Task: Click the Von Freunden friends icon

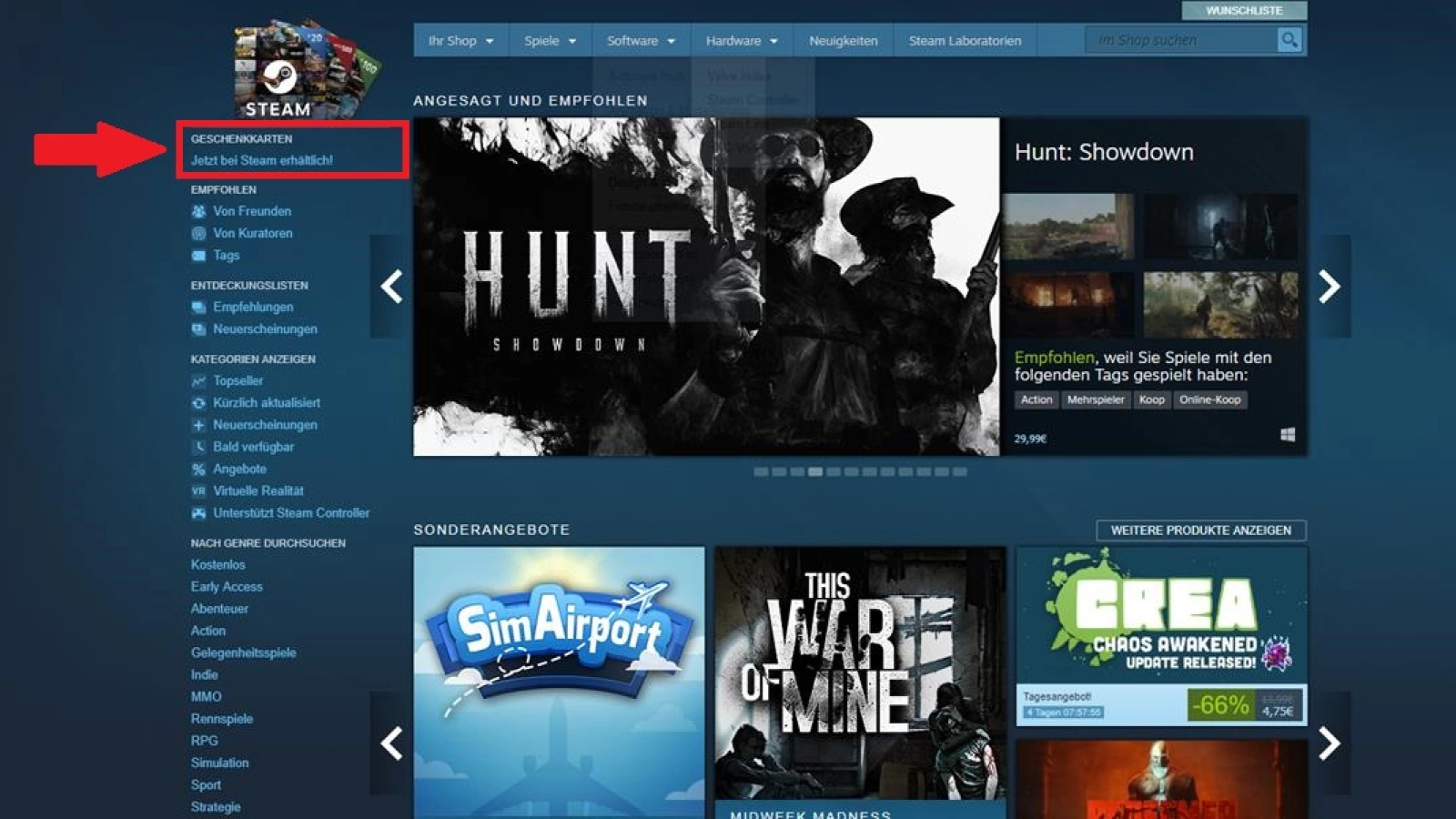Action: tap(198, 210)
